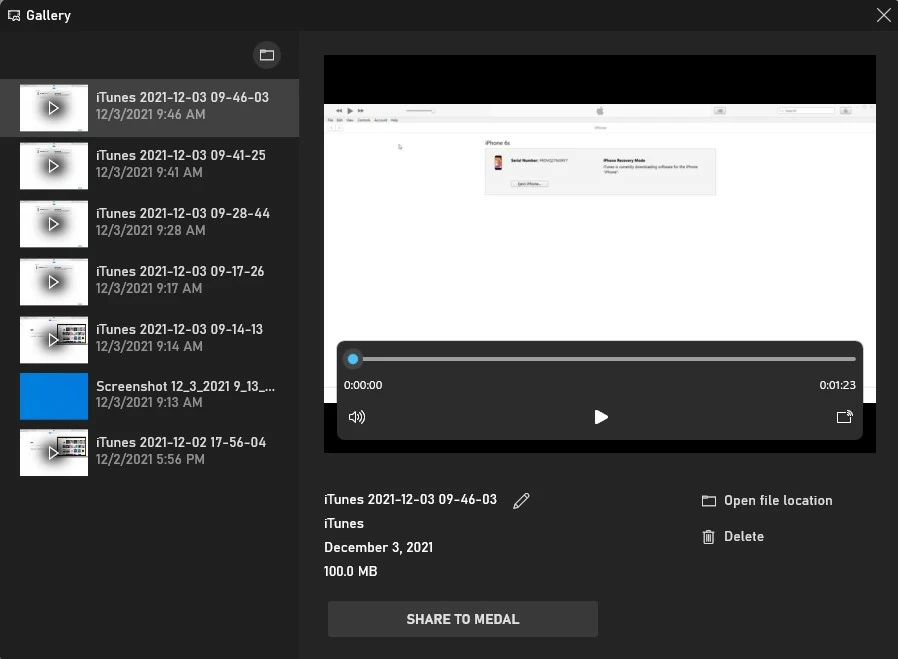Click the Delete text label
This screenshot has height=659, width=898.
(x=743, y=537)
